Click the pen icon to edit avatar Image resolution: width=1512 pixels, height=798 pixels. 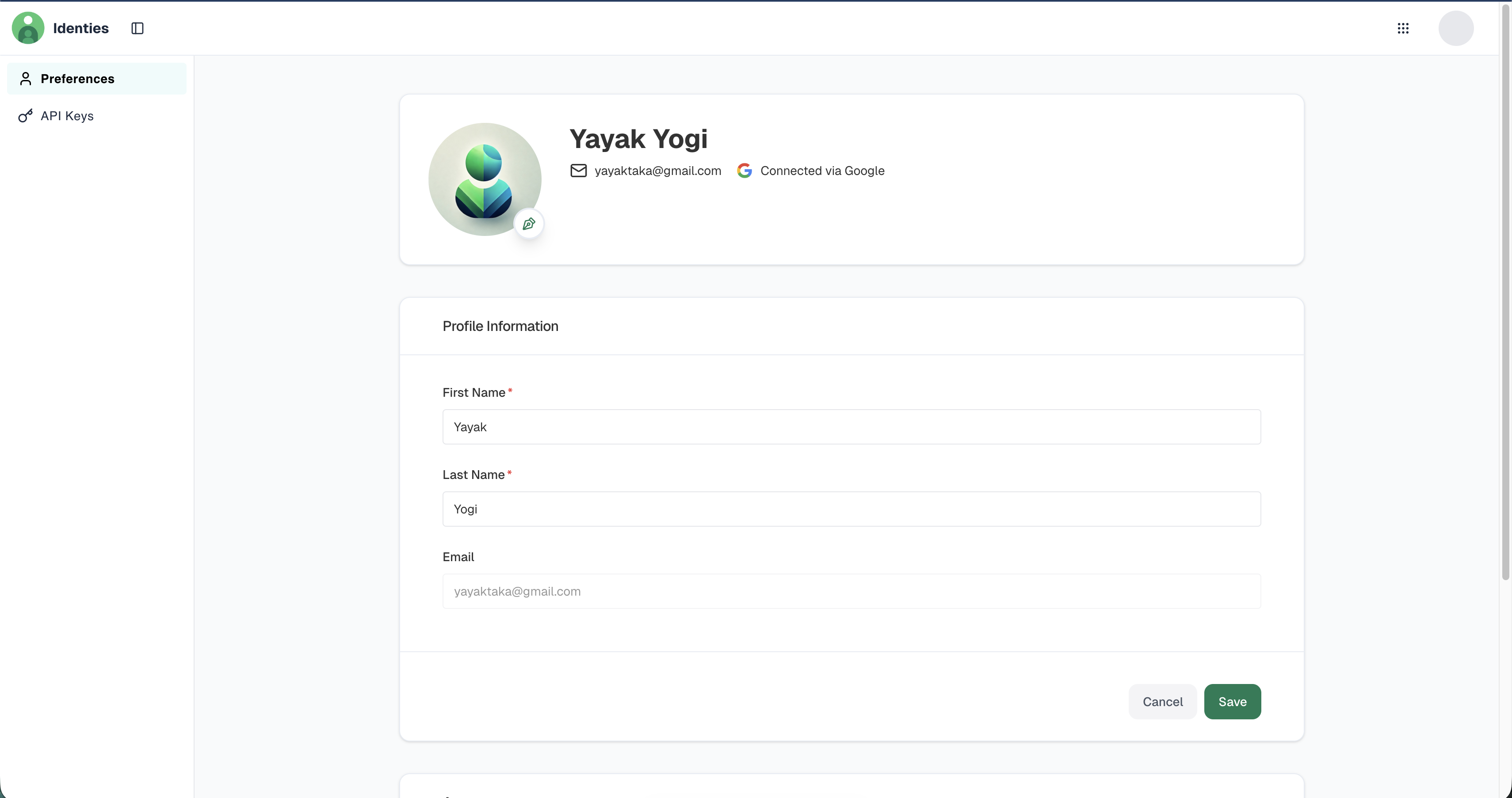coord(529,224)
